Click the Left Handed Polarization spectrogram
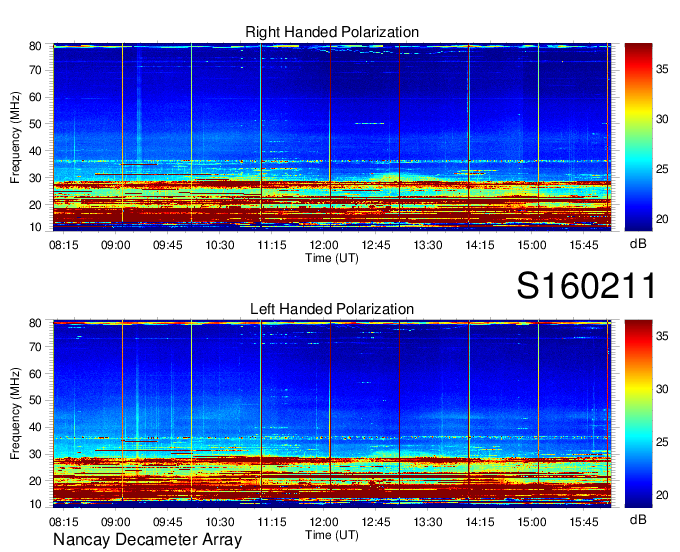The width and height of the screenshot is (680, 552). point(332,414)
